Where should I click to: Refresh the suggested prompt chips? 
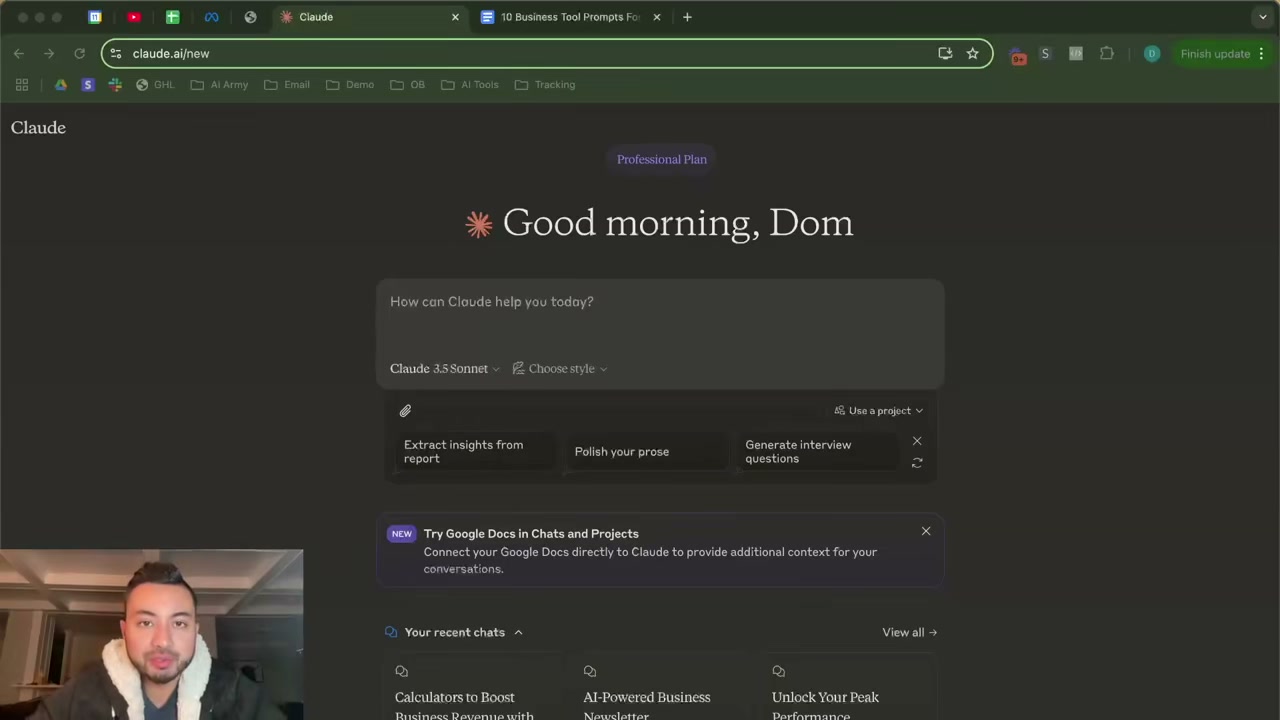[x=916, y=462]
